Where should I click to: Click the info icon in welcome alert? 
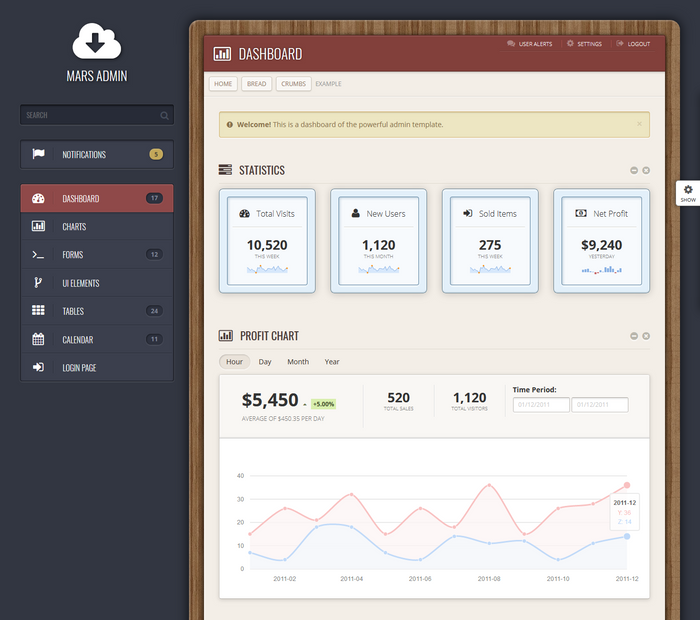click(x=229, y=125)
